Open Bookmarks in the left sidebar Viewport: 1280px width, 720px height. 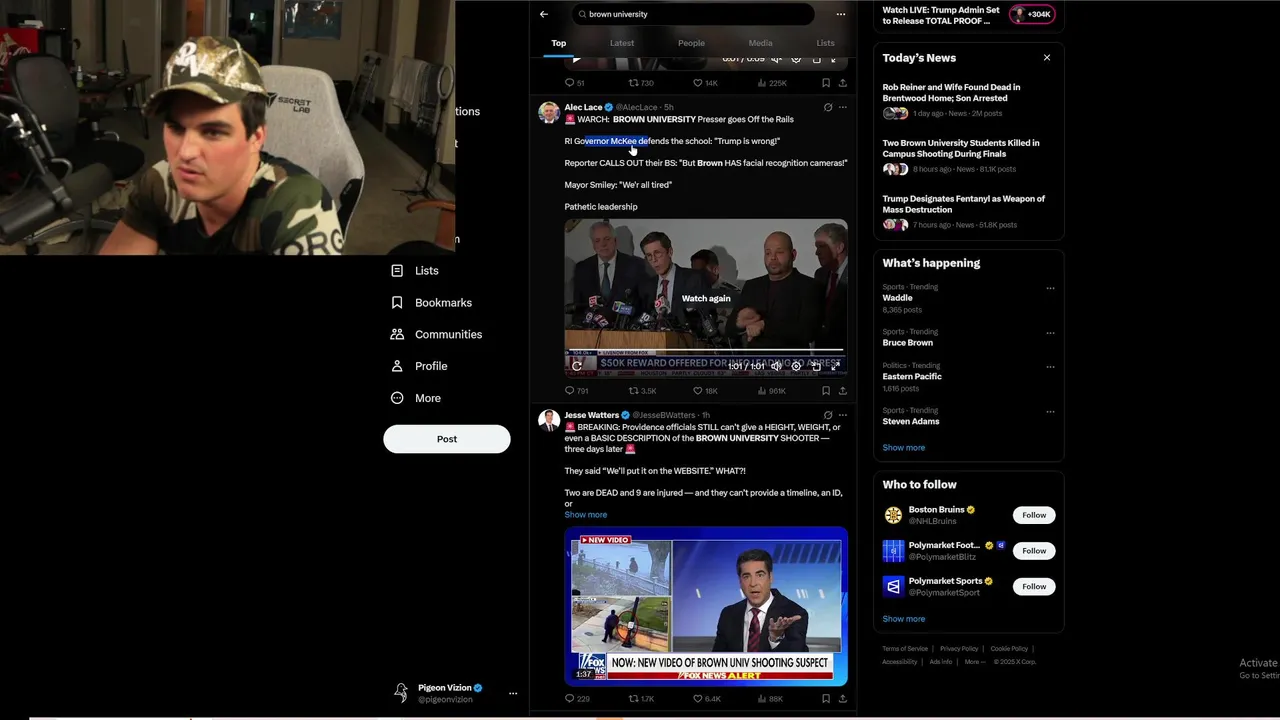point(431,303)
